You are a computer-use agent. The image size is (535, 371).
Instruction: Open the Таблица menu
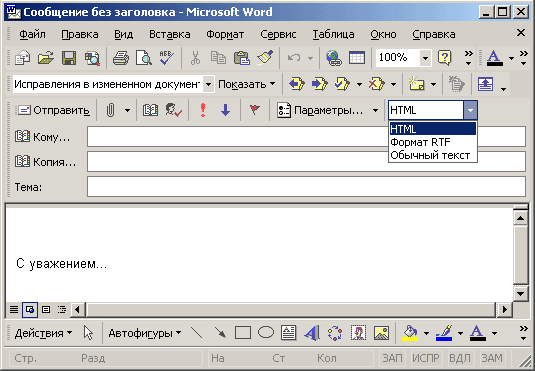[333, 34]
